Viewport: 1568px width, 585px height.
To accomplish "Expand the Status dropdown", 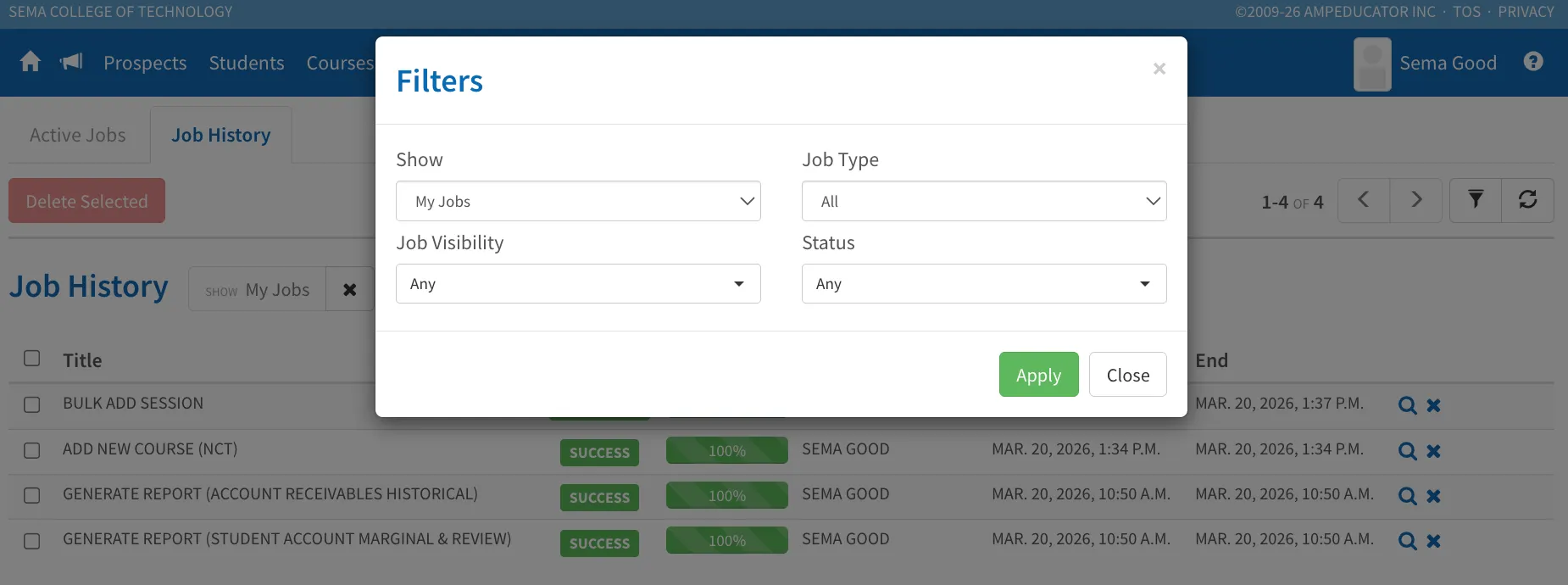I will click(984, 283).
